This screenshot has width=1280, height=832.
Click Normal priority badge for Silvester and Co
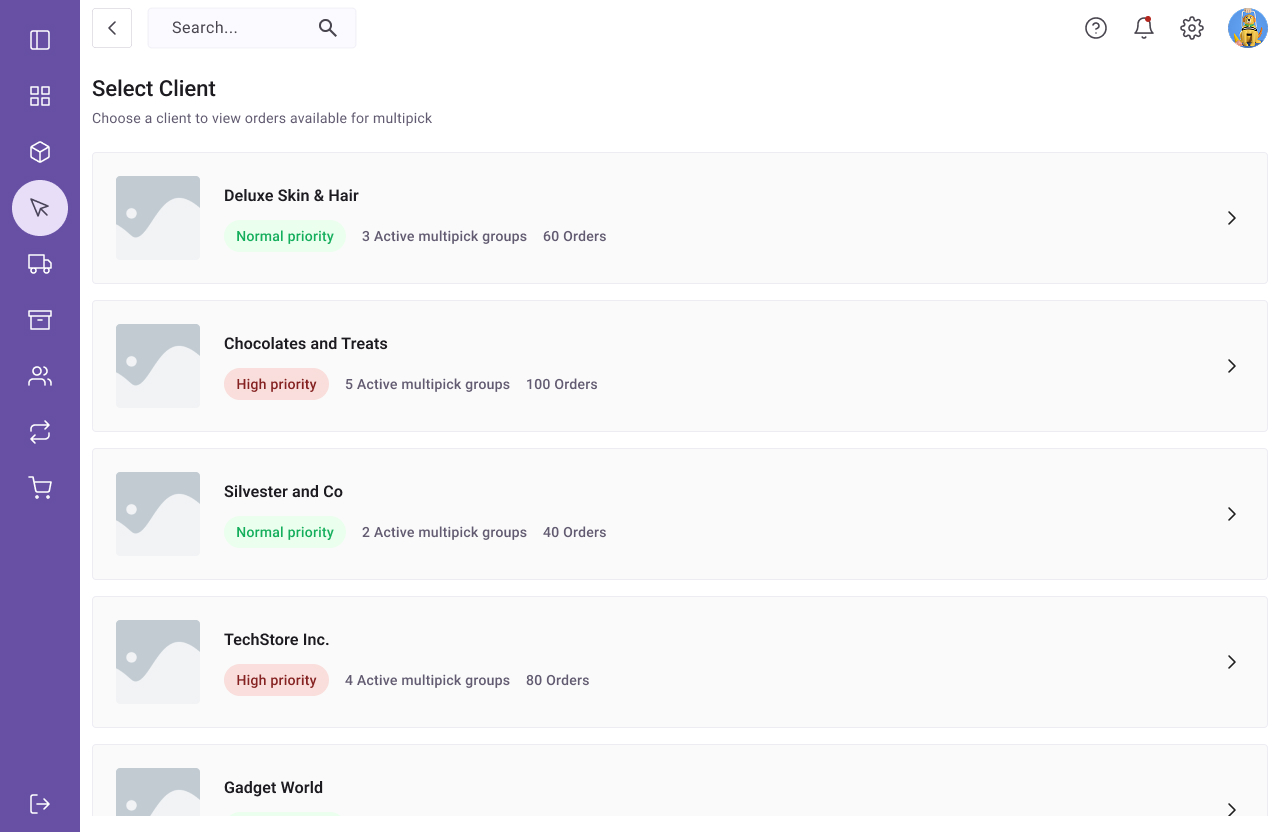(x=285, y=532)
